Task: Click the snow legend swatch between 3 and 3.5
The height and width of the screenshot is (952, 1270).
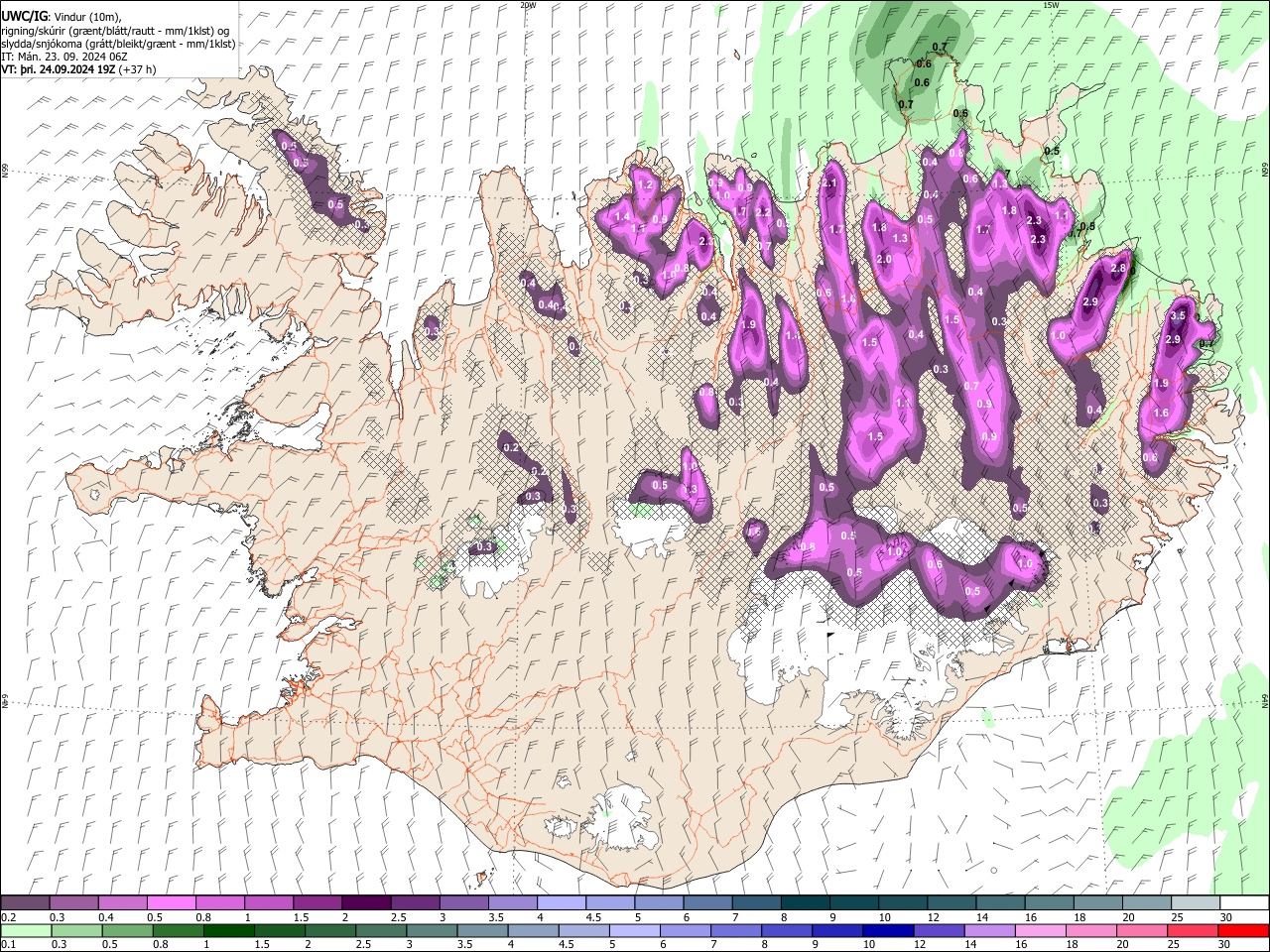Action: coord(464,902)
